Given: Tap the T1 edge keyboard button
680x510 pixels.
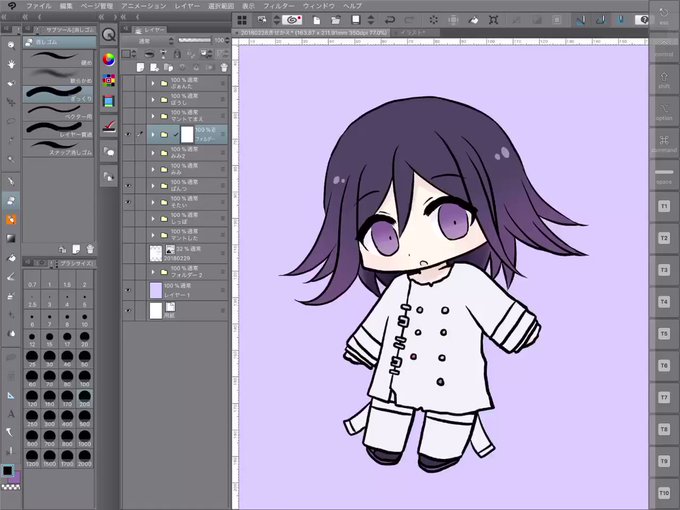Looking at the screenshot, I should 664,206.
